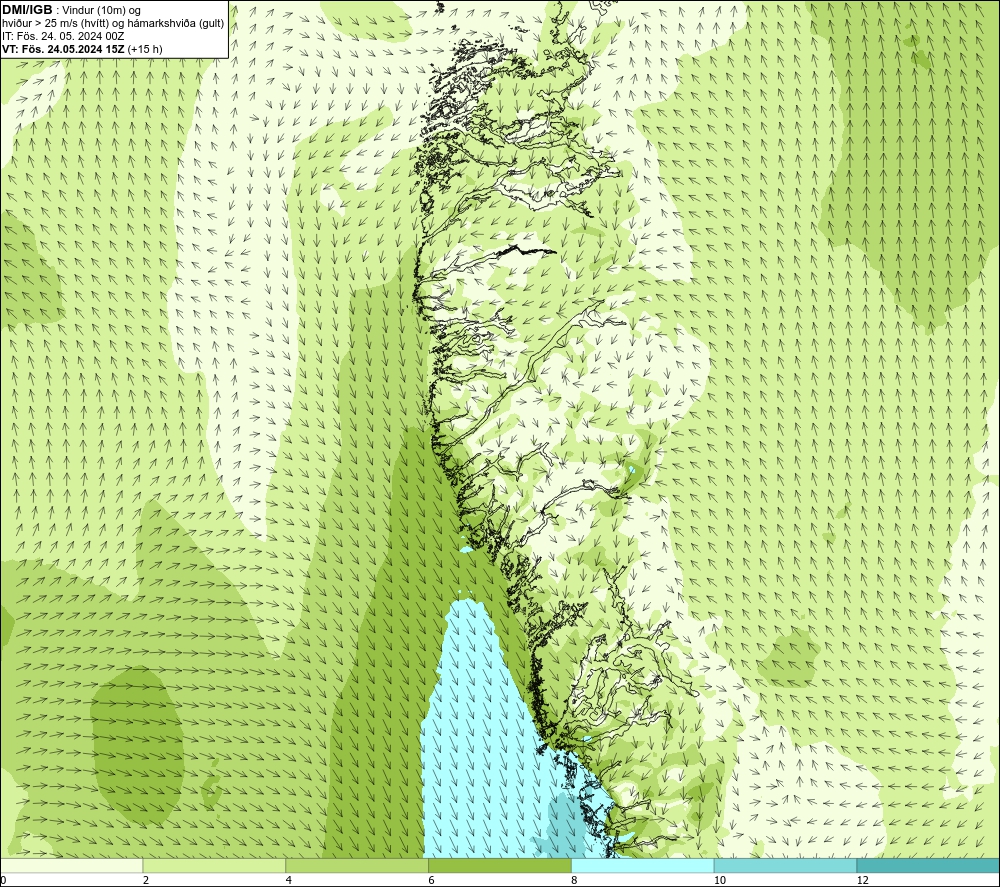
Task: Click the 6–8 m/s dark green legend band
Action: click(x=500, y=866)
